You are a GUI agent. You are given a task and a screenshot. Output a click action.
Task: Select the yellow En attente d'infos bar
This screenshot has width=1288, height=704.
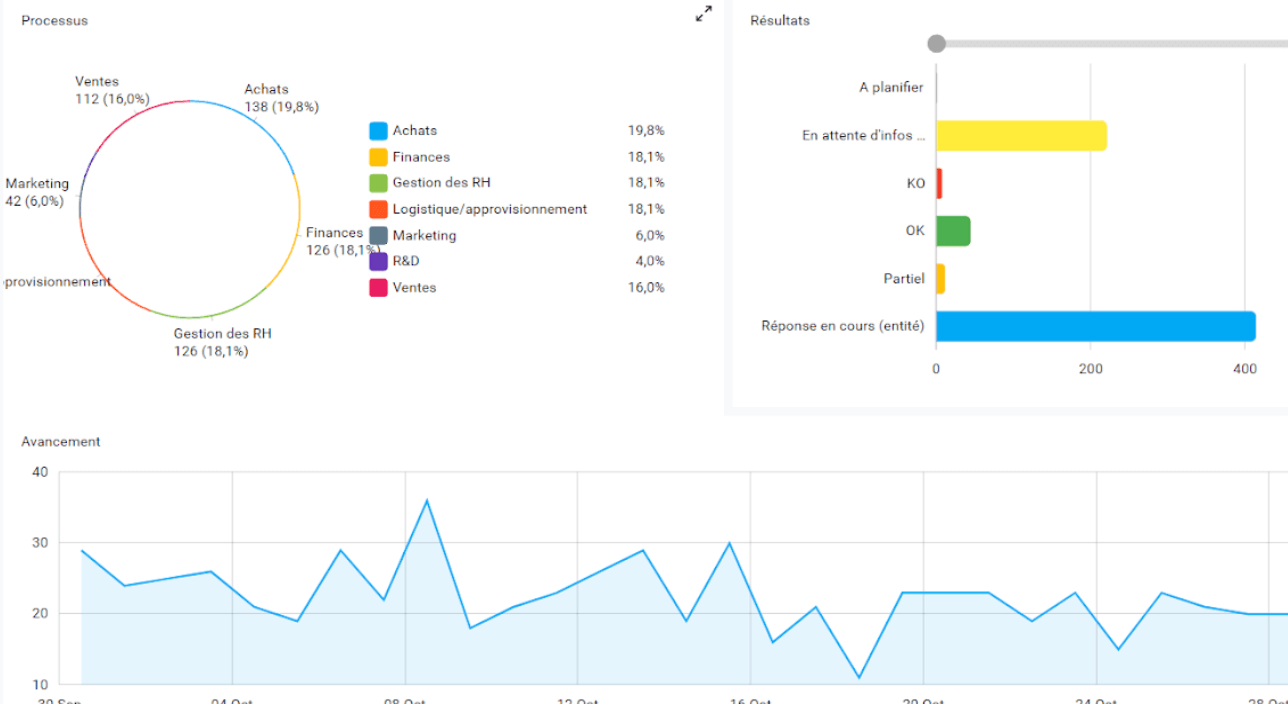pyautogui.click(x=1021, y=135)
